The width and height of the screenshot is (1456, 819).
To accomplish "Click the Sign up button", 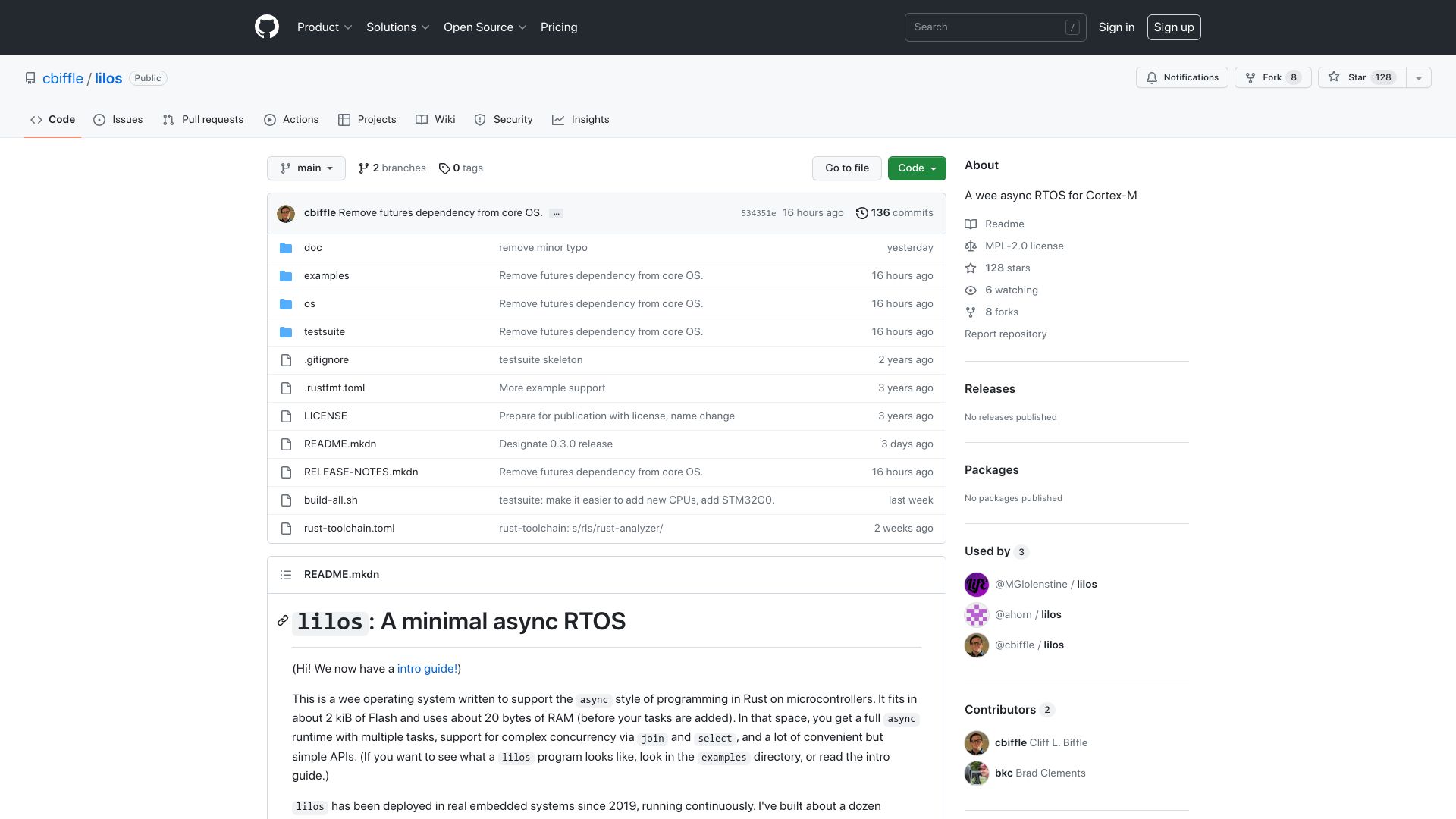I will tap(1174, 27).
